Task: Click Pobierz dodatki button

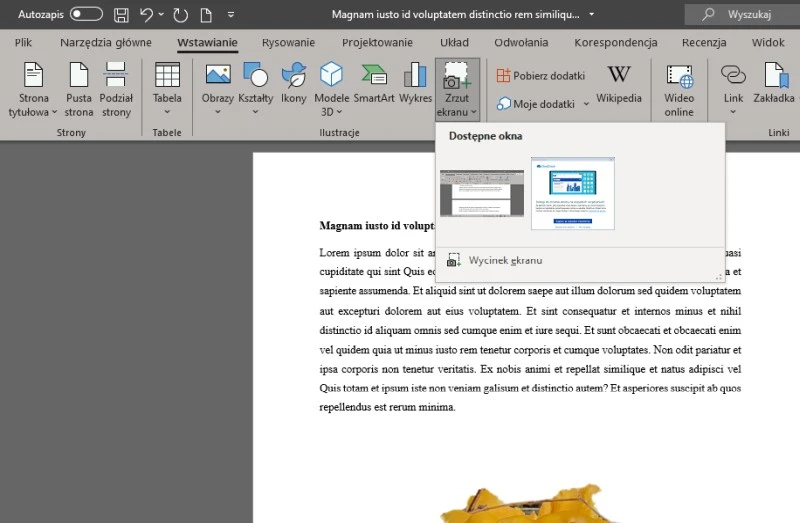Action: pyautogui.click(x=543, y=76)
